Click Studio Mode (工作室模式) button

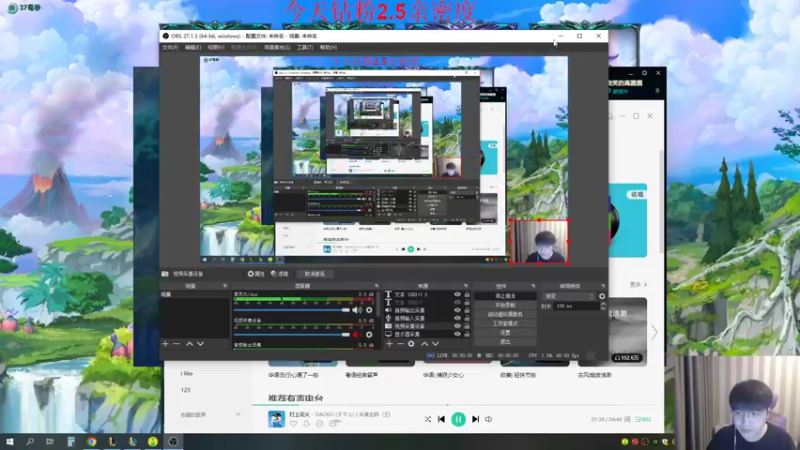(505, 323)
